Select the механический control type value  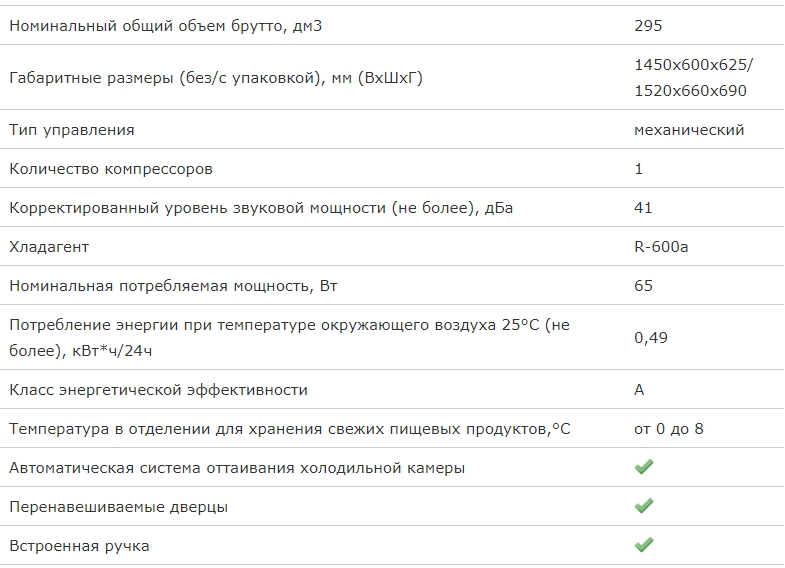coord(689,130)
